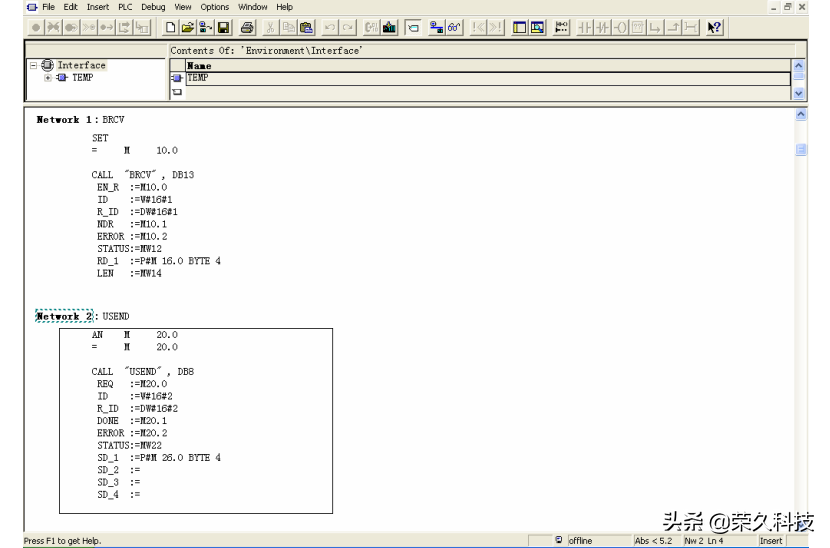This screenshot has height=548, width=830.
Task: Open the Debug menu
Action: pyautogui.click(x=153, y=7)
